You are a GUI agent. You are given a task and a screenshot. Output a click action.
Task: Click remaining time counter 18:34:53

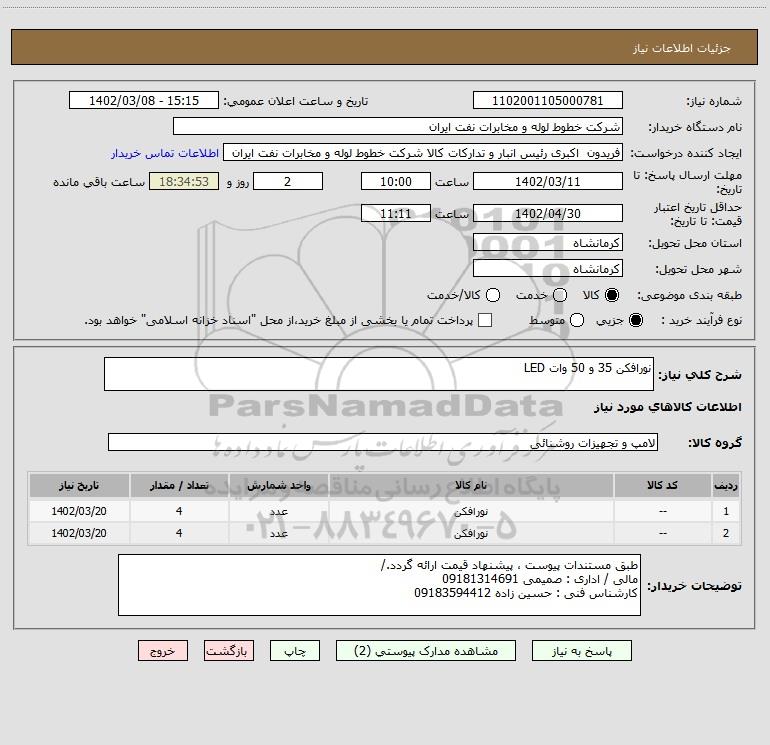coord(184,181)
